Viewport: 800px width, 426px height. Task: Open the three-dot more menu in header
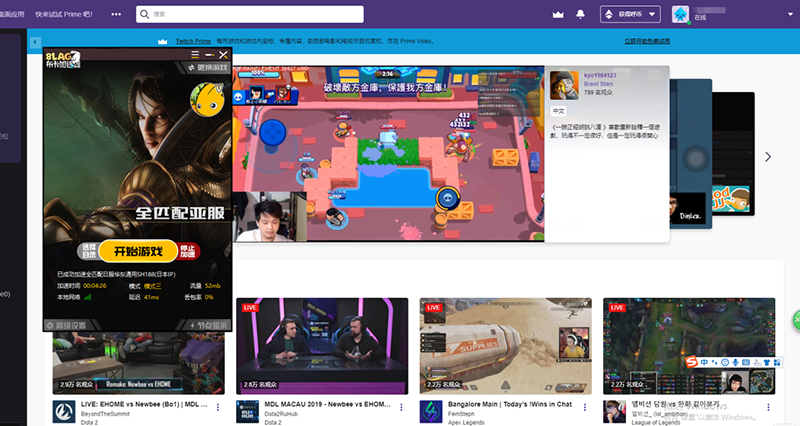tap(116, 14)
